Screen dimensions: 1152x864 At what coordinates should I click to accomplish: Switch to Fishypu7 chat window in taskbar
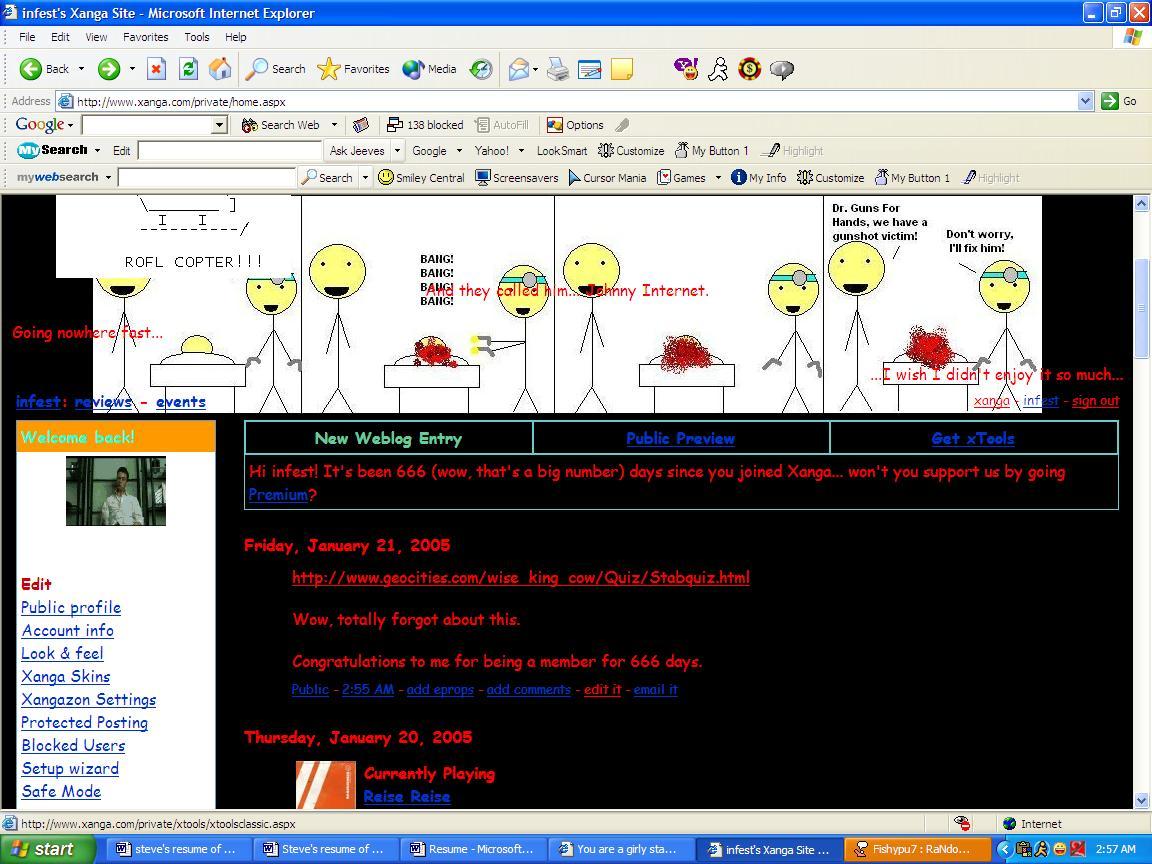coord(917,849)
